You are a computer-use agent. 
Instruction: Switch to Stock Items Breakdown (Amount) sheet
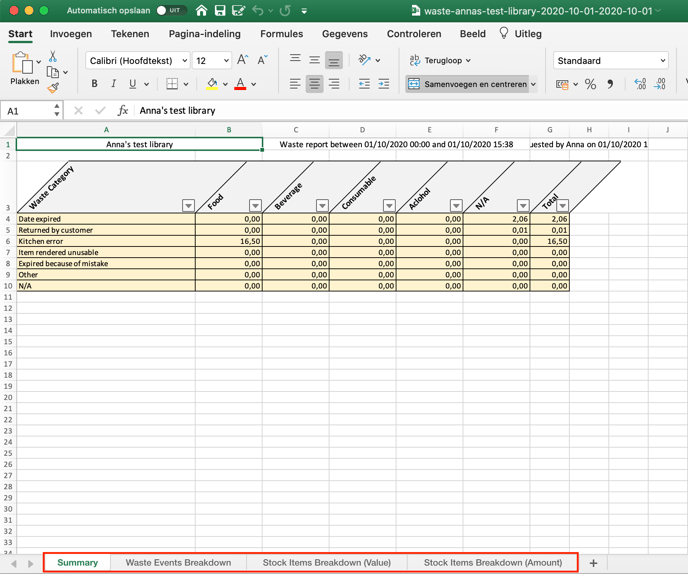click(493, 563)
